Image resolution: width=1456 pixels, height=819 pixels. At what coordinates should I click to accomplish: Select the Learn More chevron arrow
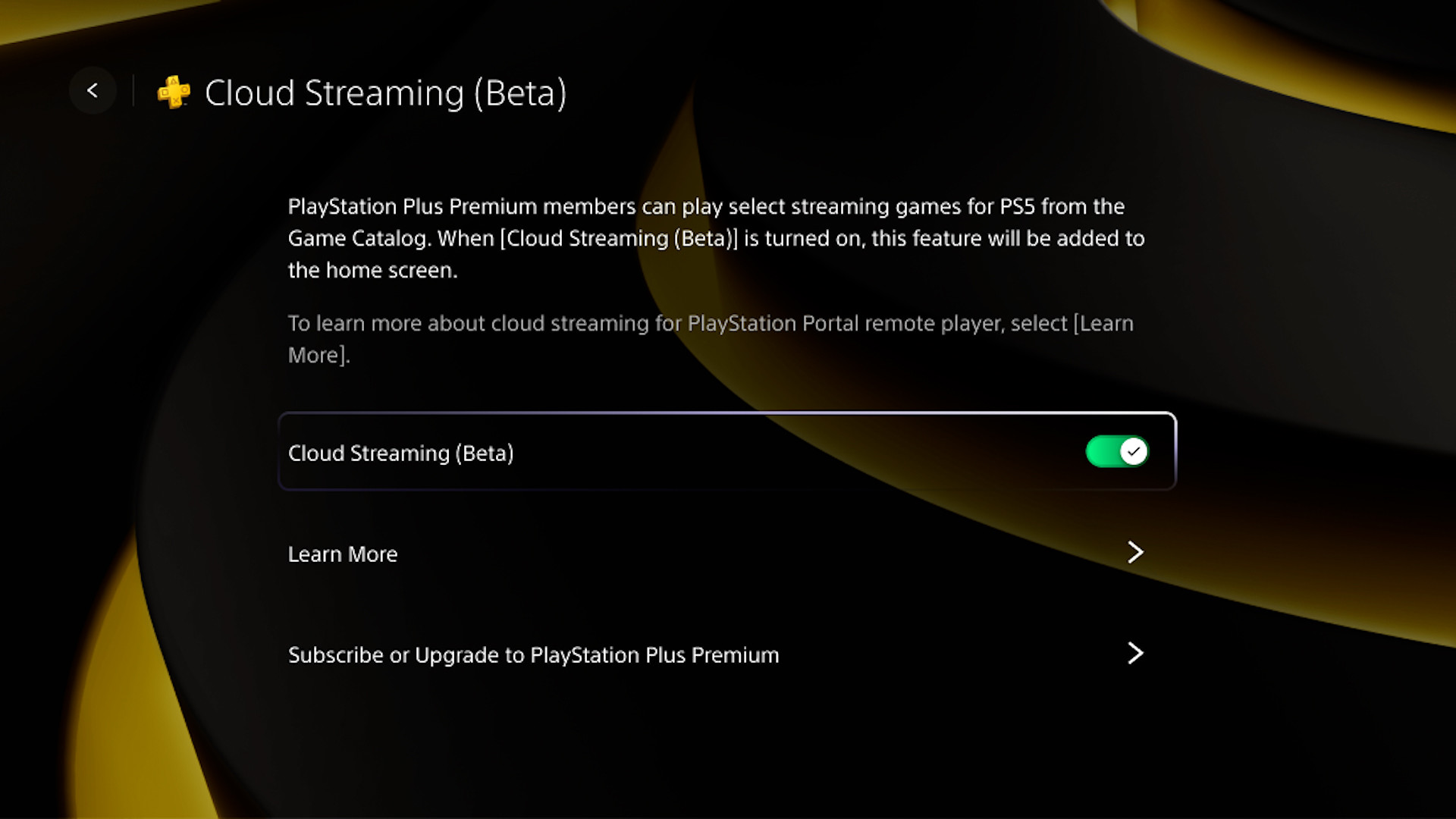point(1135,552)
